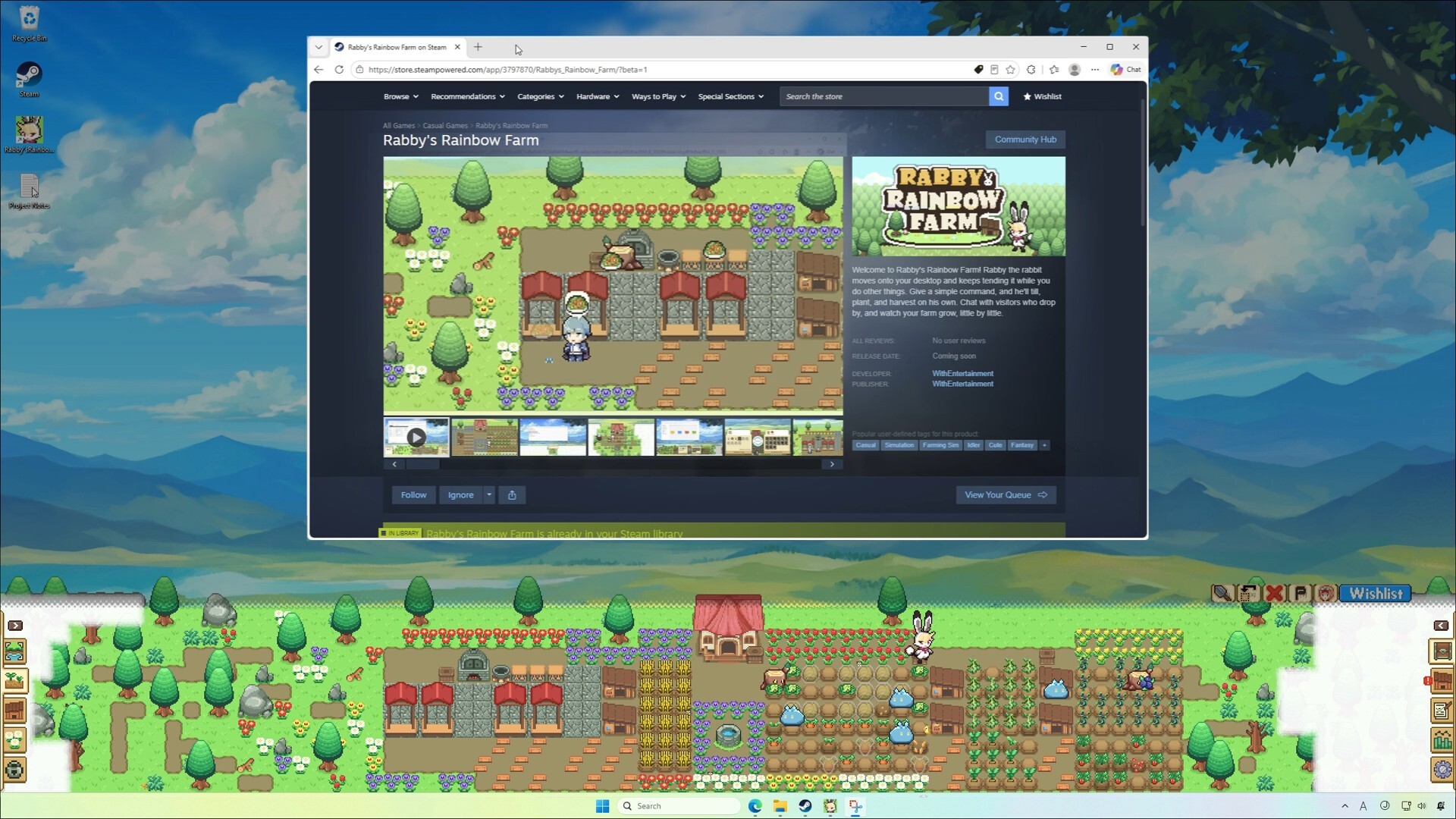This screenshot has width=1456, height=819.
Task: Click the blue Steam store search button
Action: point(999,96)
